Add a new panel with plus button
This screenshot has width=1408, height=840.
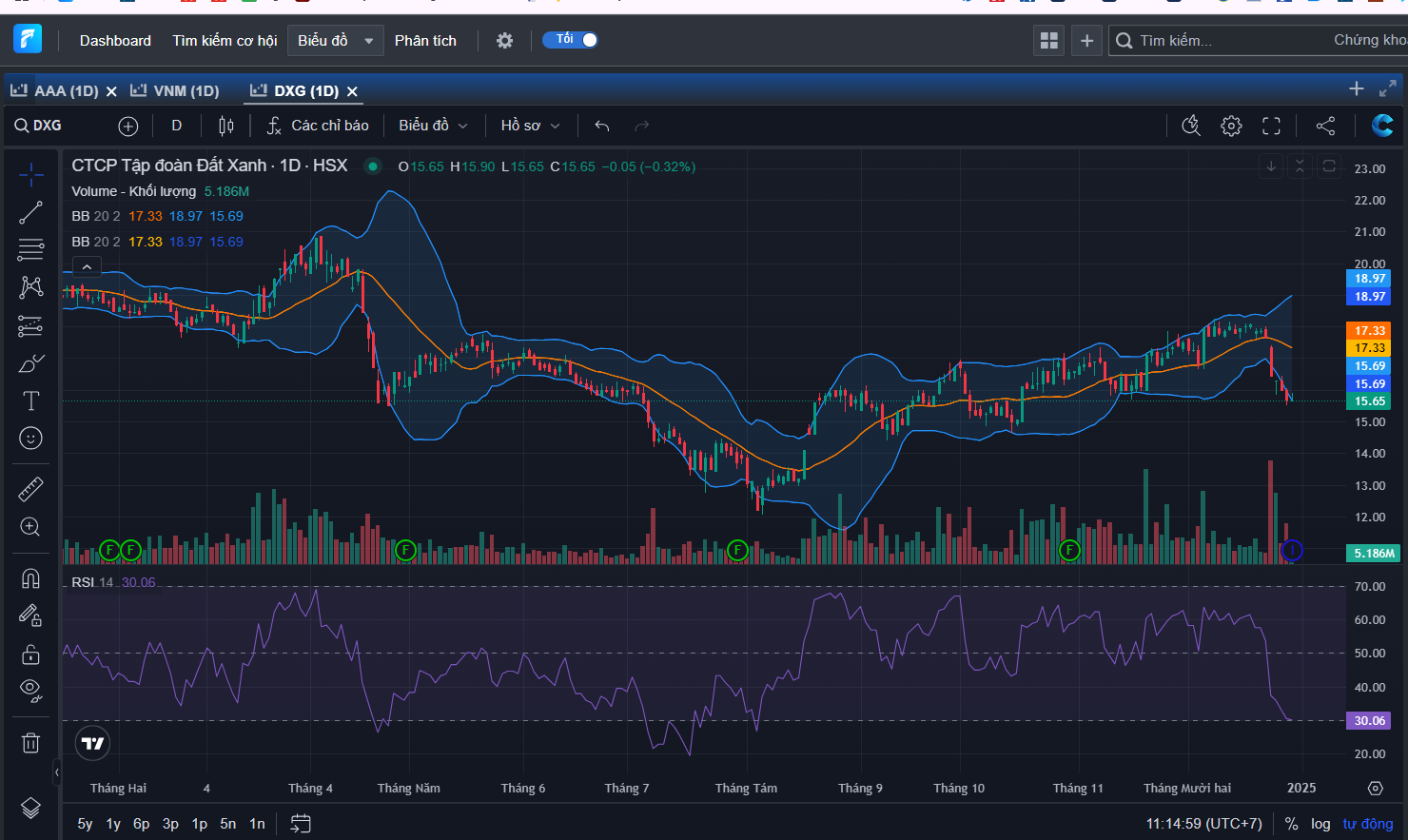click(1086, 40)
